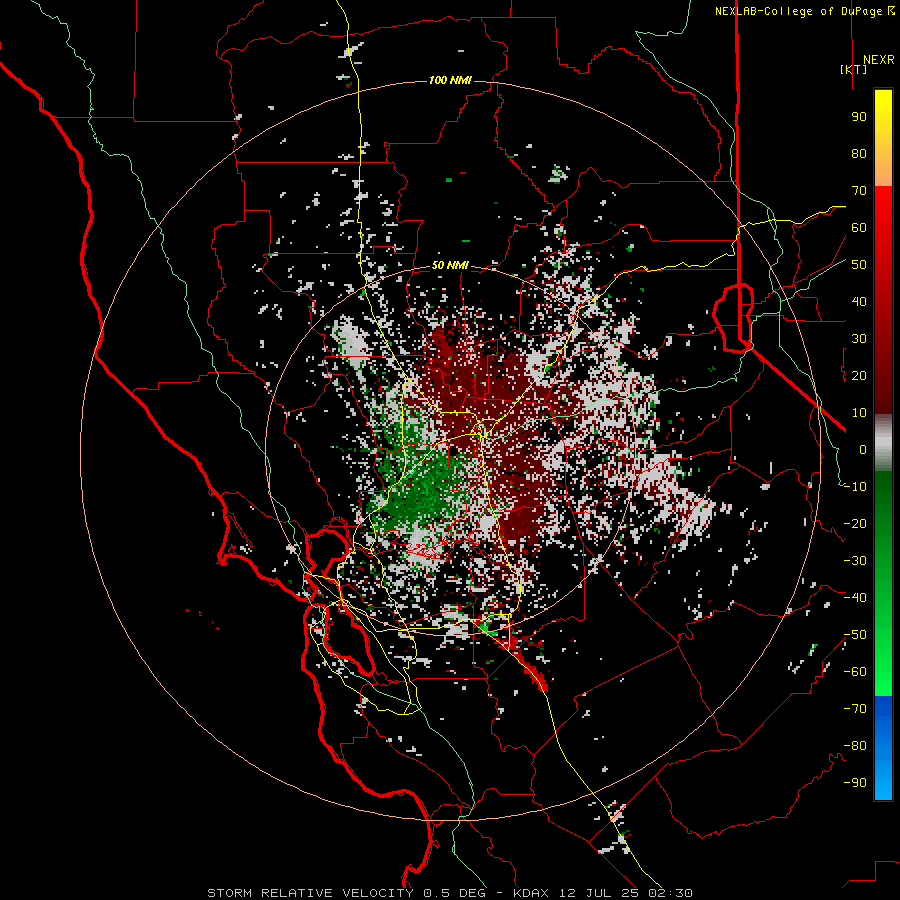
Task: Click the 12 JUL 25 date in the caption
Action: (598, 893)
